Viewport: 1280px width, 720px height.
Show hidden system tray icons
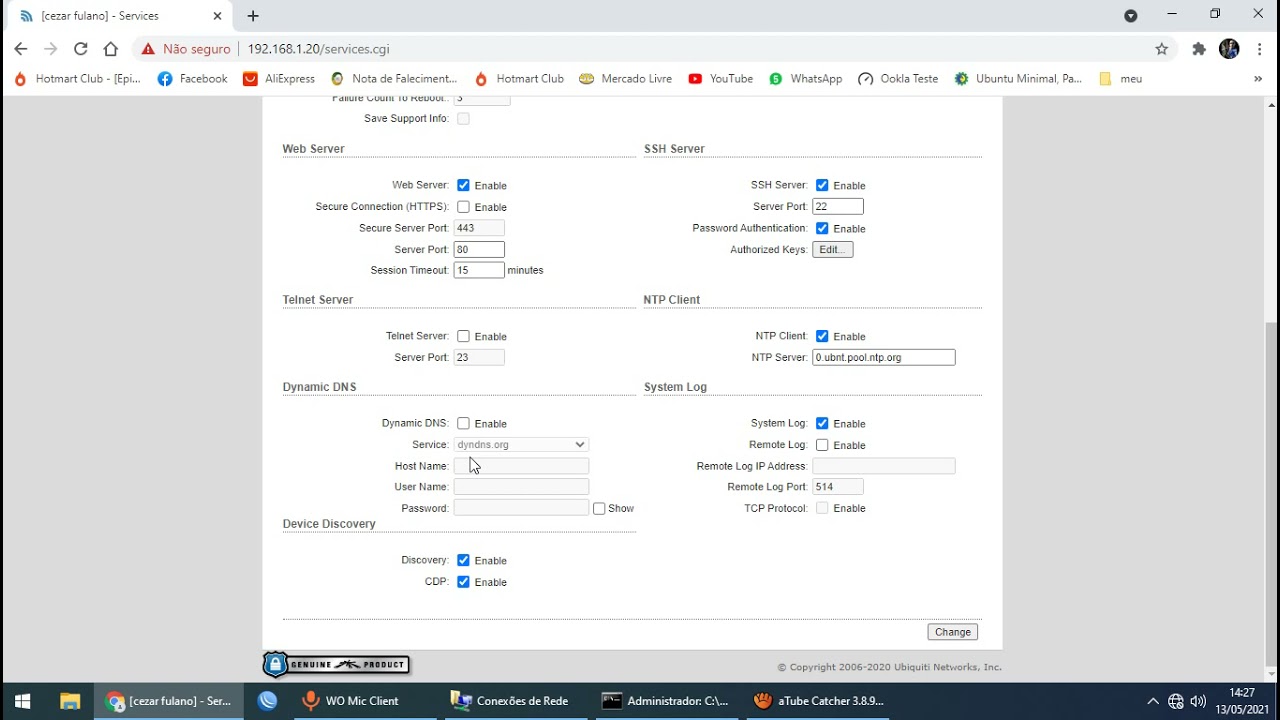[x=1152, y=701]
